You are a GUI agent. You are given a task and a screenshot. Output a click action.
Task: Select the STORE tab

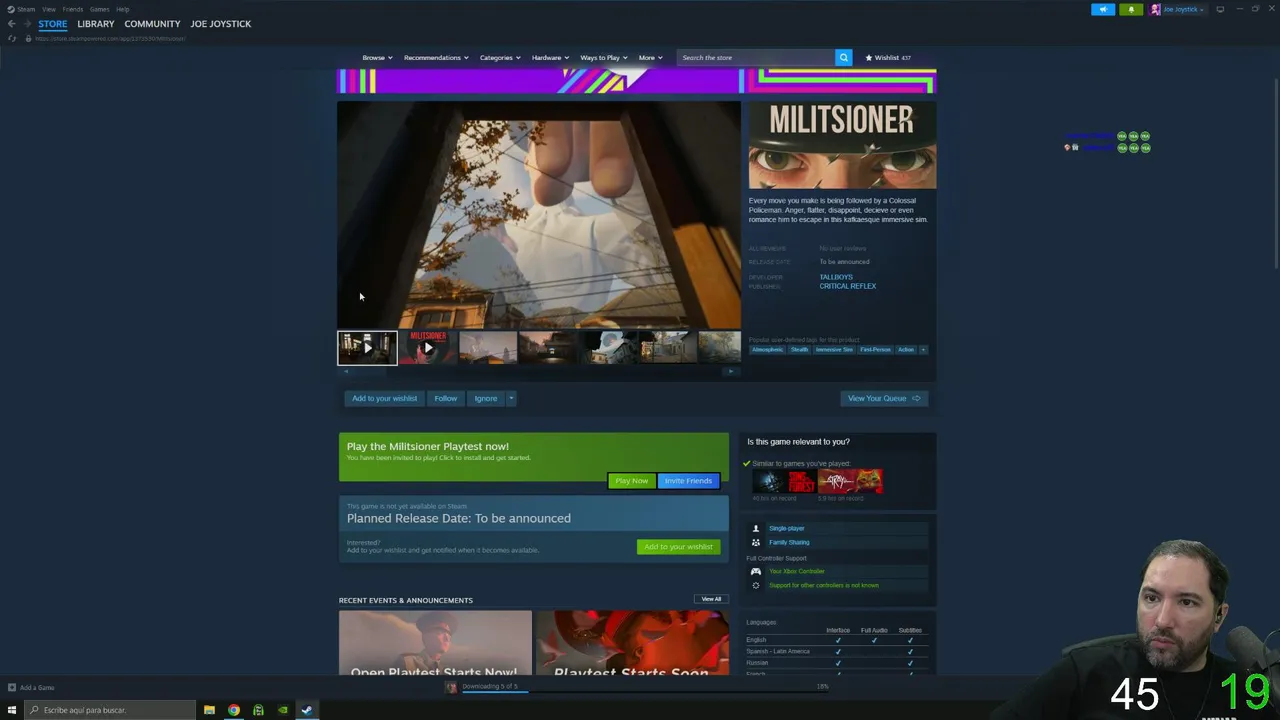coord(52,24)
